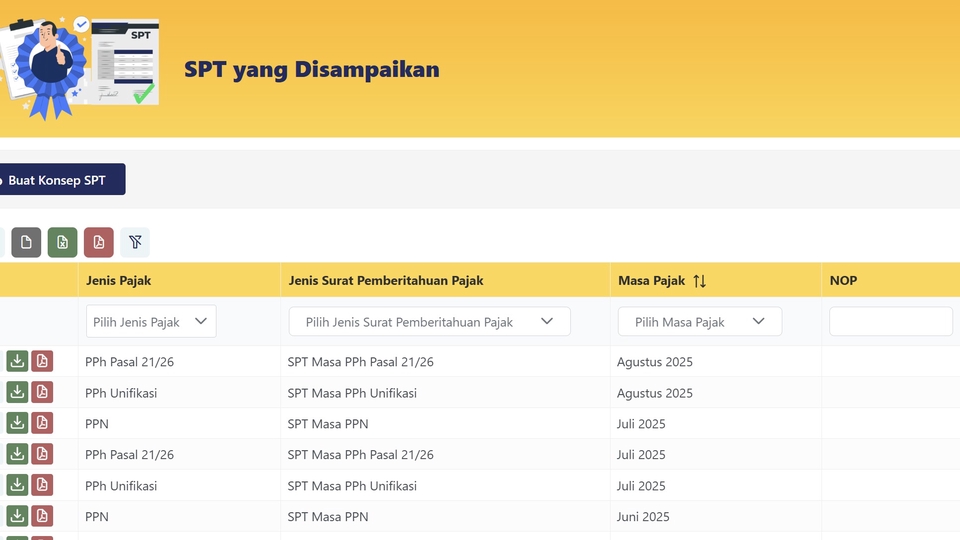This screenshot has width=960, height=540.
Task: Download the PPN Juli 2025 SPT
Action: pyautogui.click(x=17, y=424)
